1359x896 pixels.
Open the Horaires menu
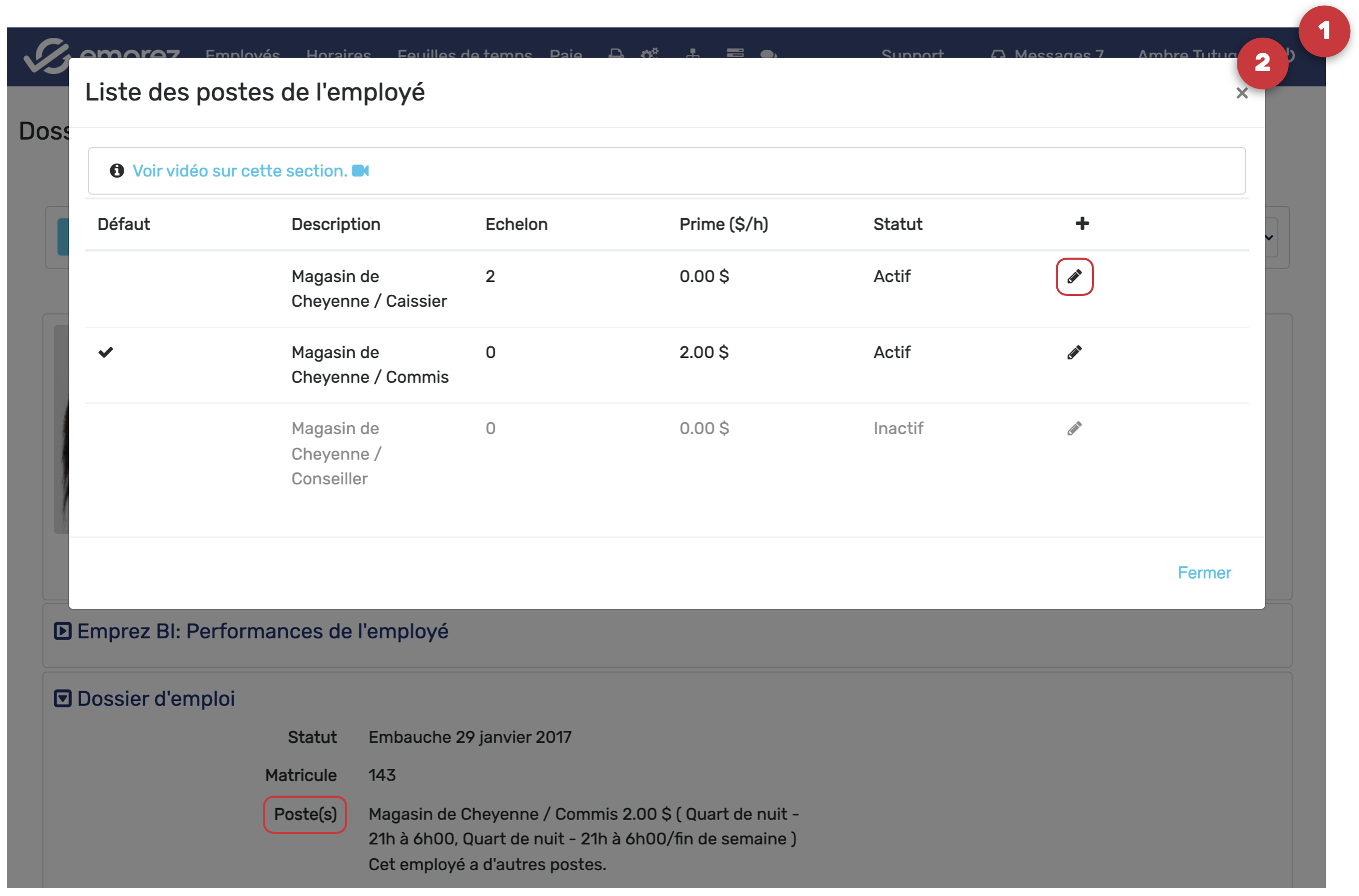pyautogui.click(x=338, y=54)
